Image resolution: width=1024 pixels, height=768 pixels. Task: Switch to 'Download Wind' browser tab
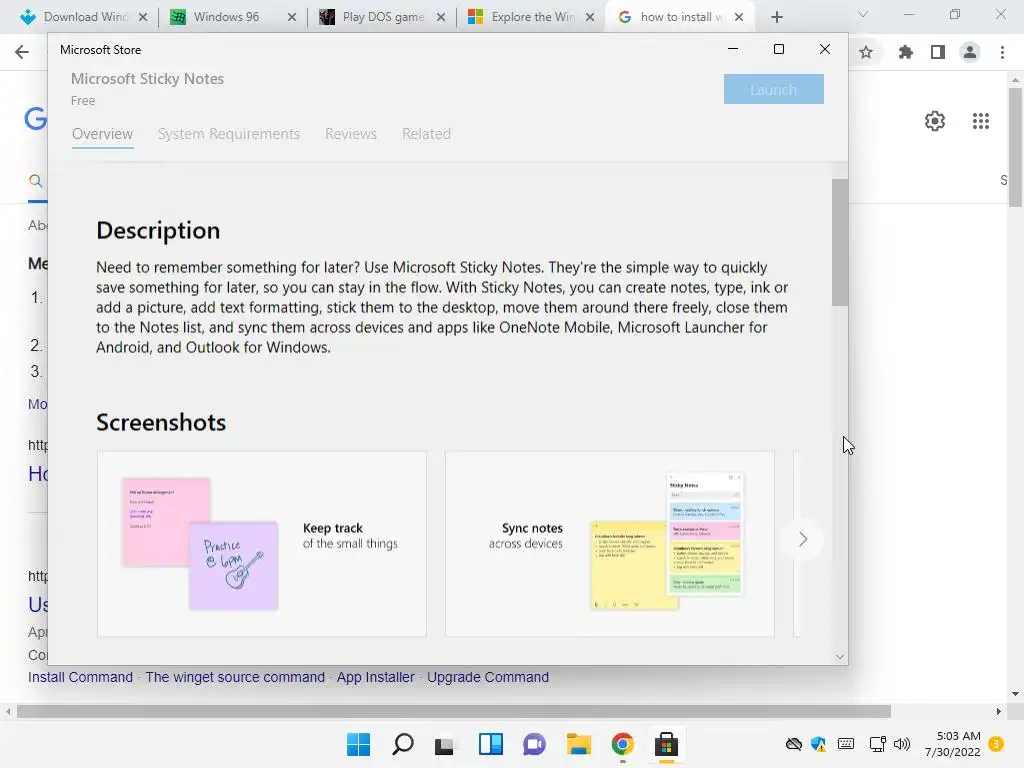pyautogui.click(x=86, y=17)
